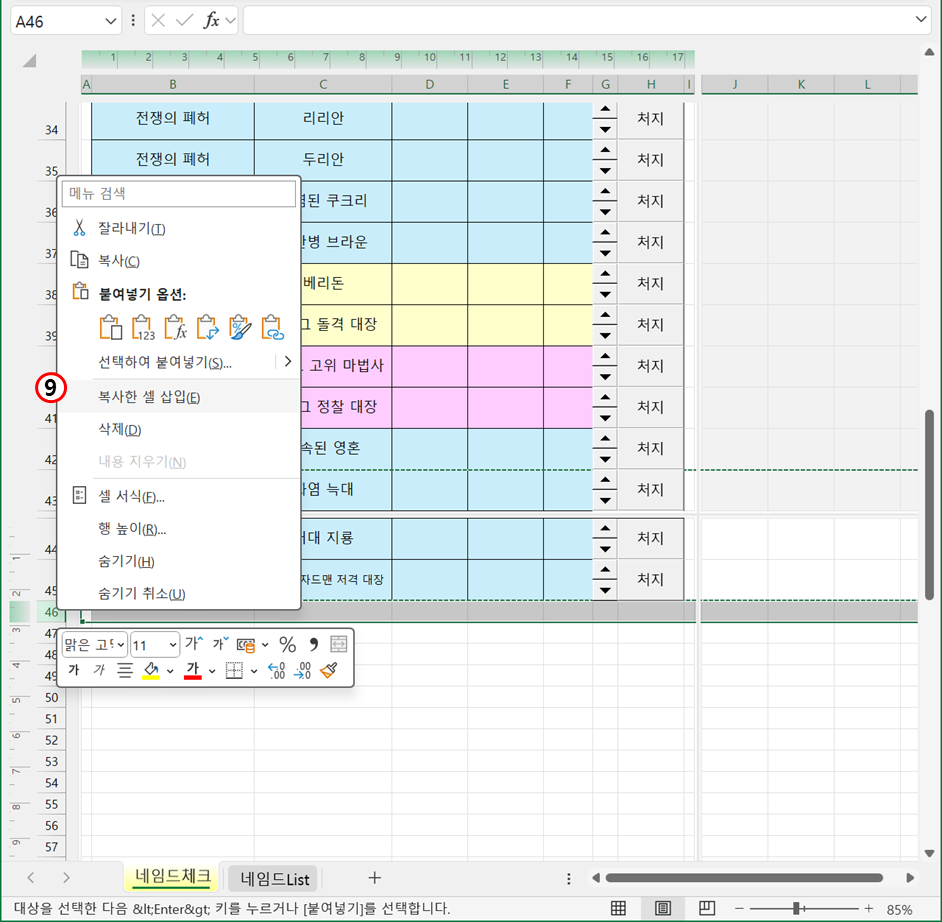This screenshot has height=922, width=942.
Task: Open the 네임드List sheet tab
Action: pos(275,879)
